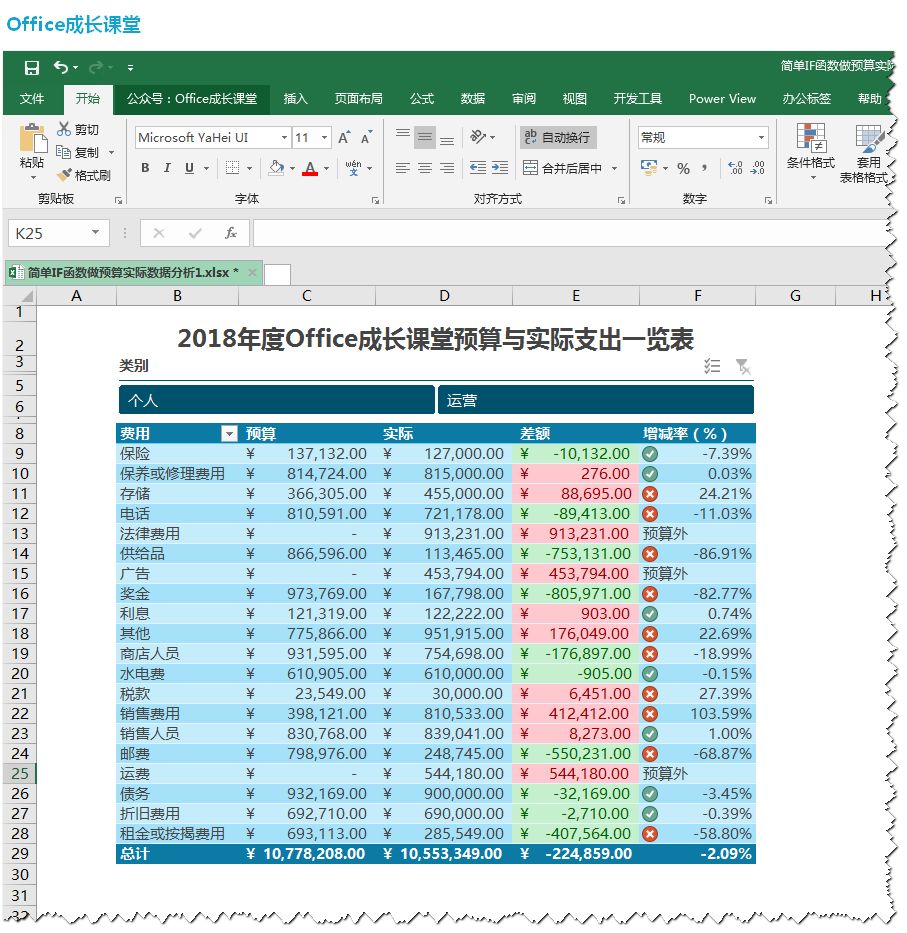Align text to middle of cell

click(425, 137)
